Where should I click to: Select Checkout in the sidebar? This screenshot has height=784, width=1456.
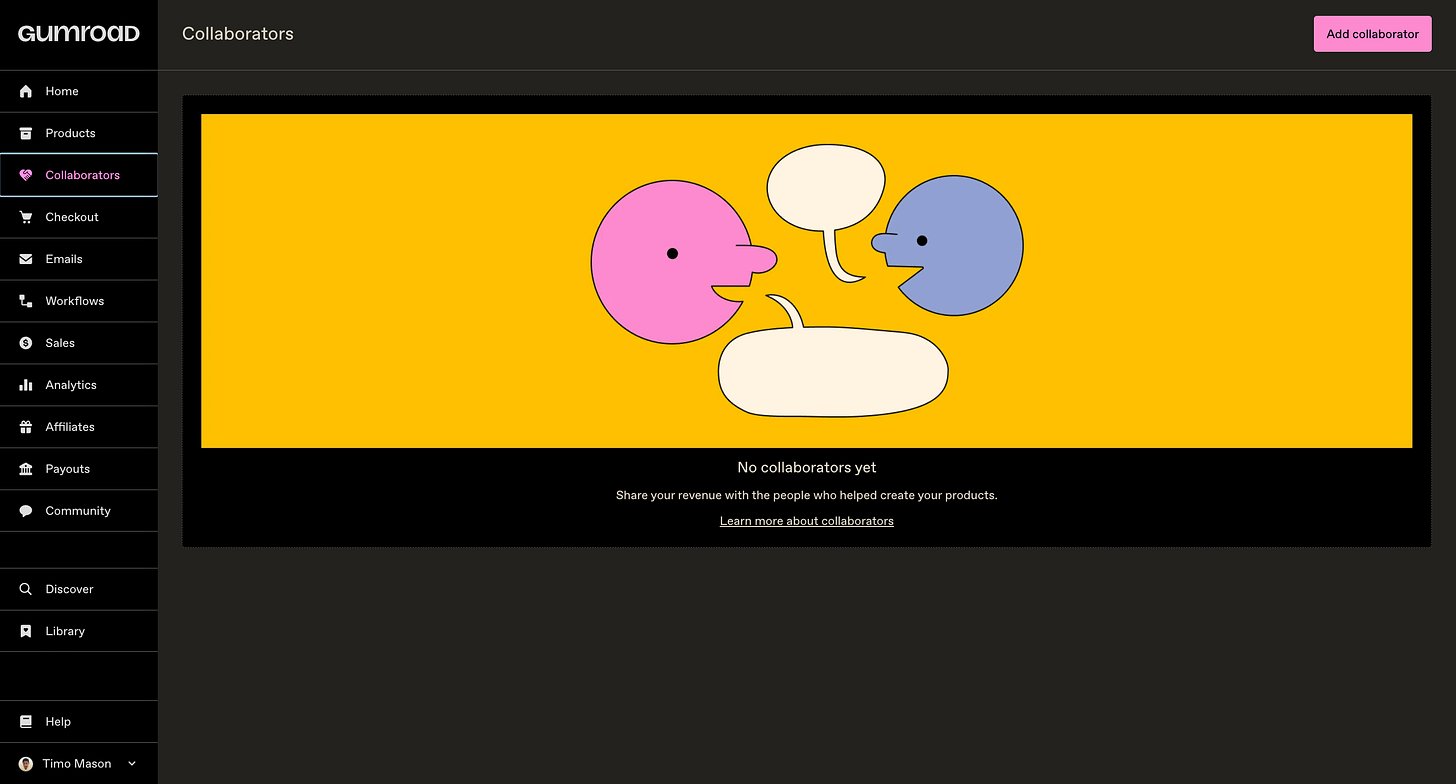pos(79,217)
